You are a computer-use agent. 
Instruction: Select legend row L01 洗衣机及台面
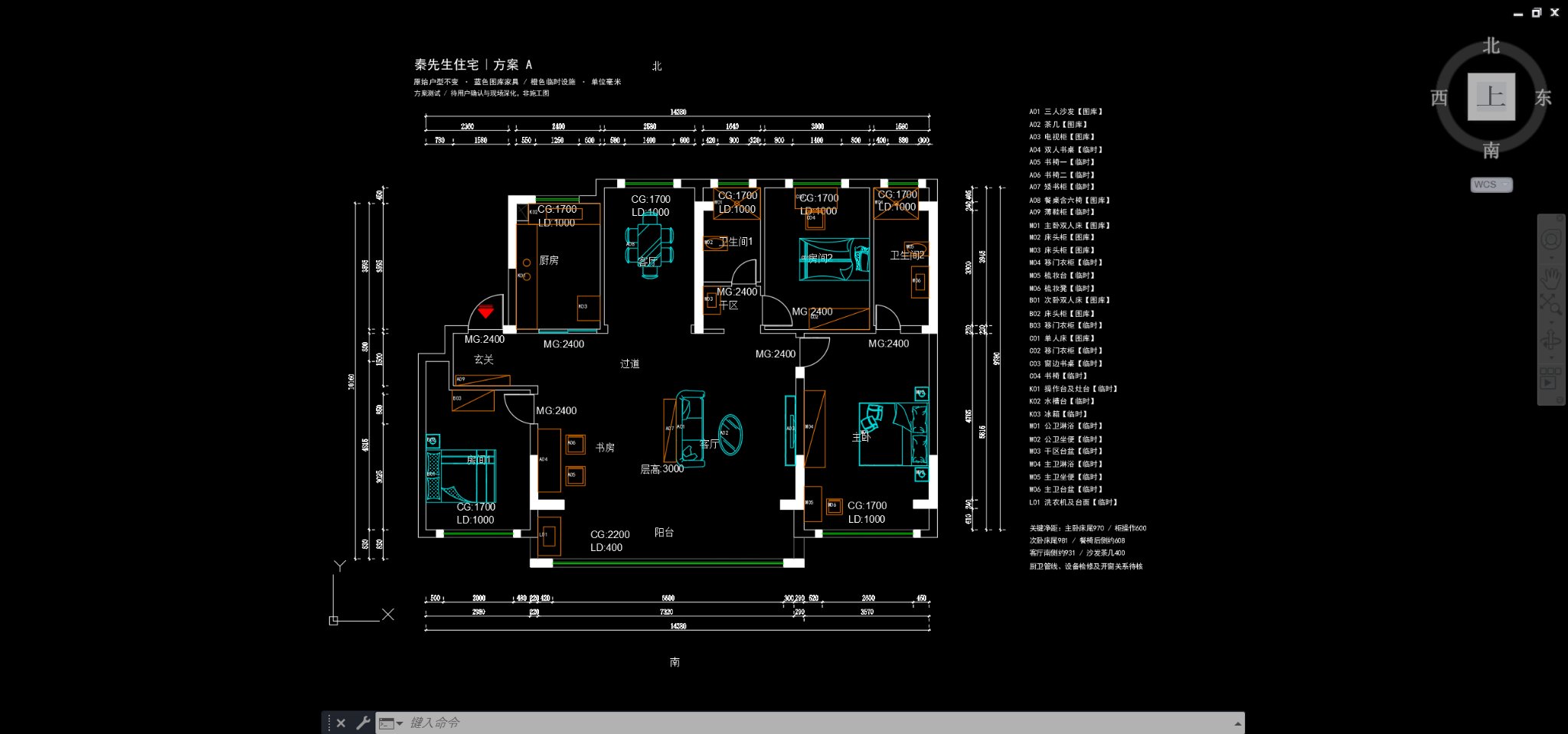1073,503
